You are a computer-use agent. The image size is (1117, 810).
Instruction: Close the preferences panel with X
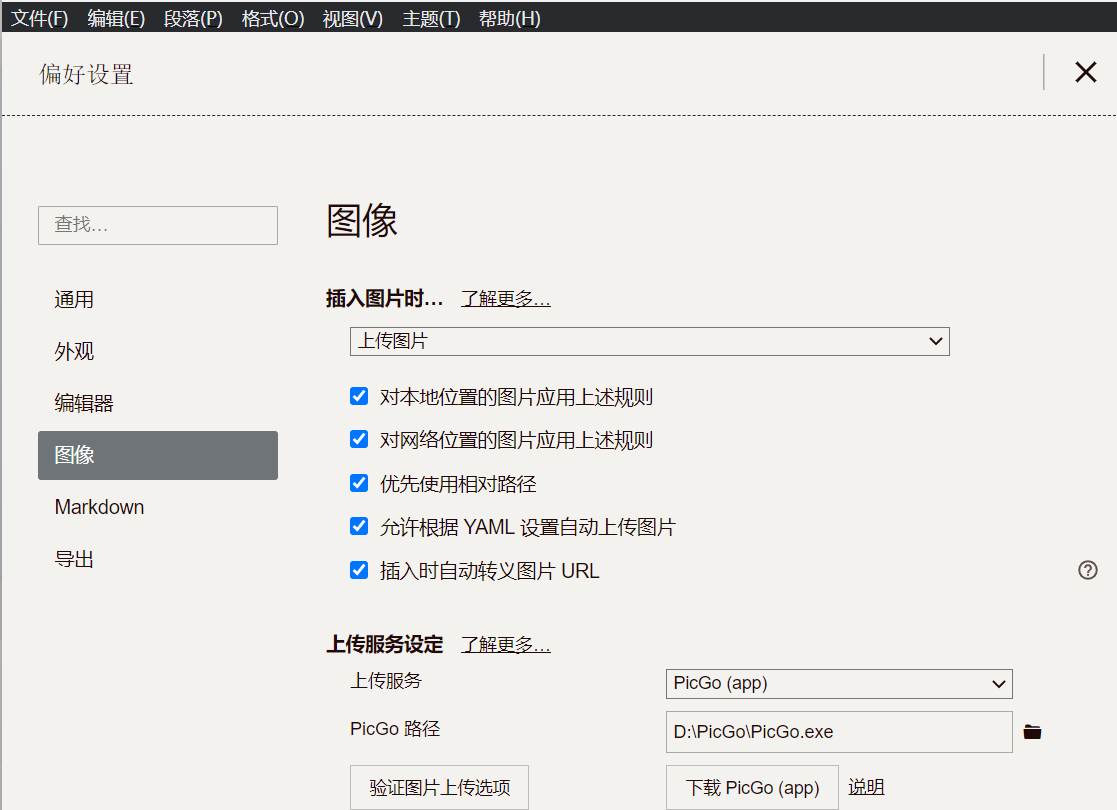point(1085,72)
